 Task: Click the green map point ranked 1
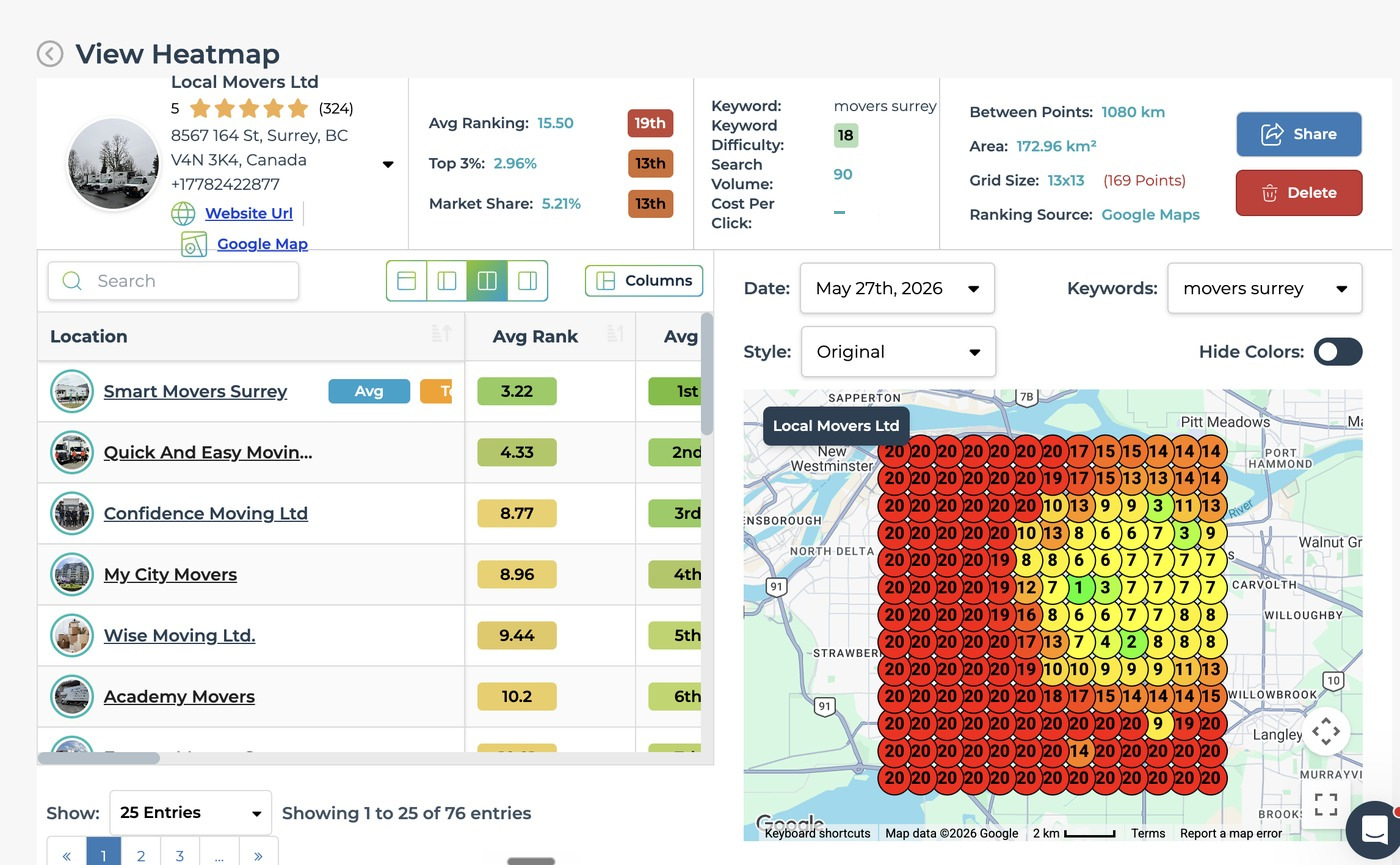coord(1079,588)
